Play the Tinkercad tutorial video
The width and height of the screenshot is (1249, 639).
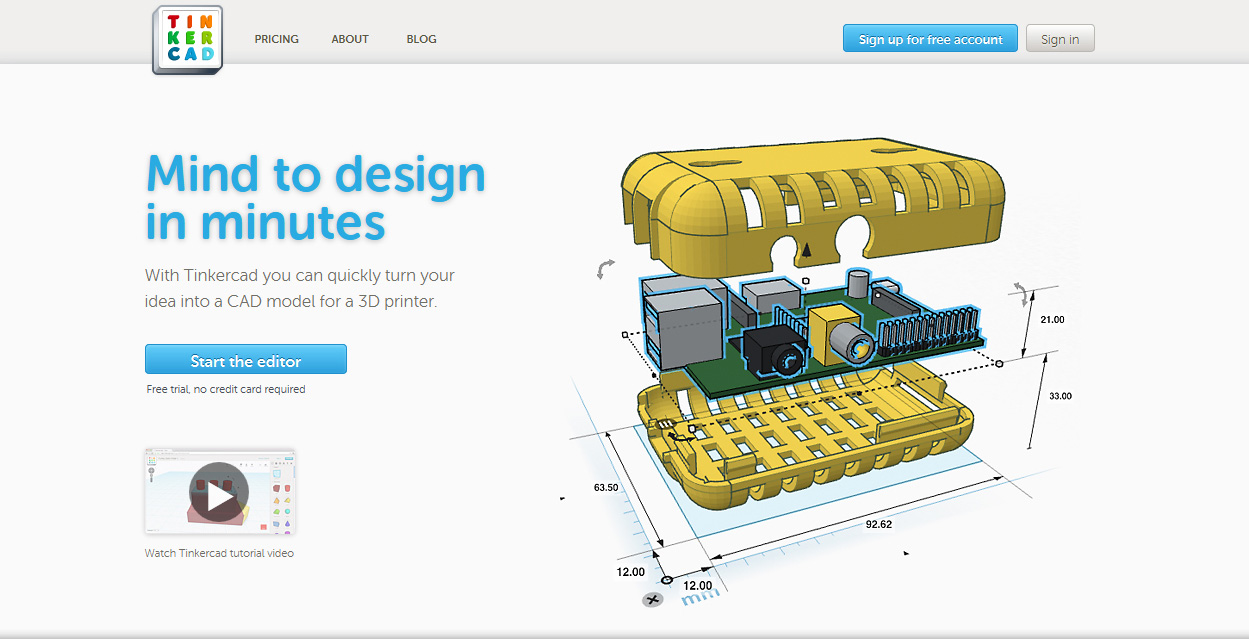tap(219, 491)
